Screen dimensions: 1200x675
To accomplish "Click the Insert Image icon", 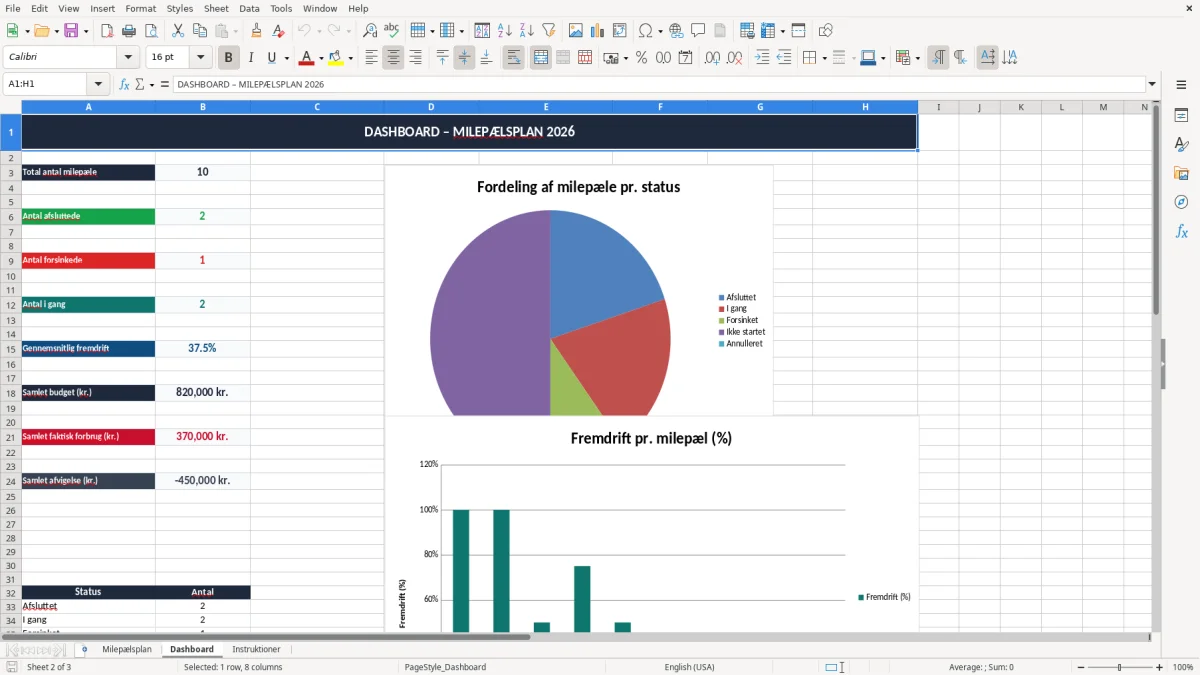I will pyautogui.click(x=576, y=31).
